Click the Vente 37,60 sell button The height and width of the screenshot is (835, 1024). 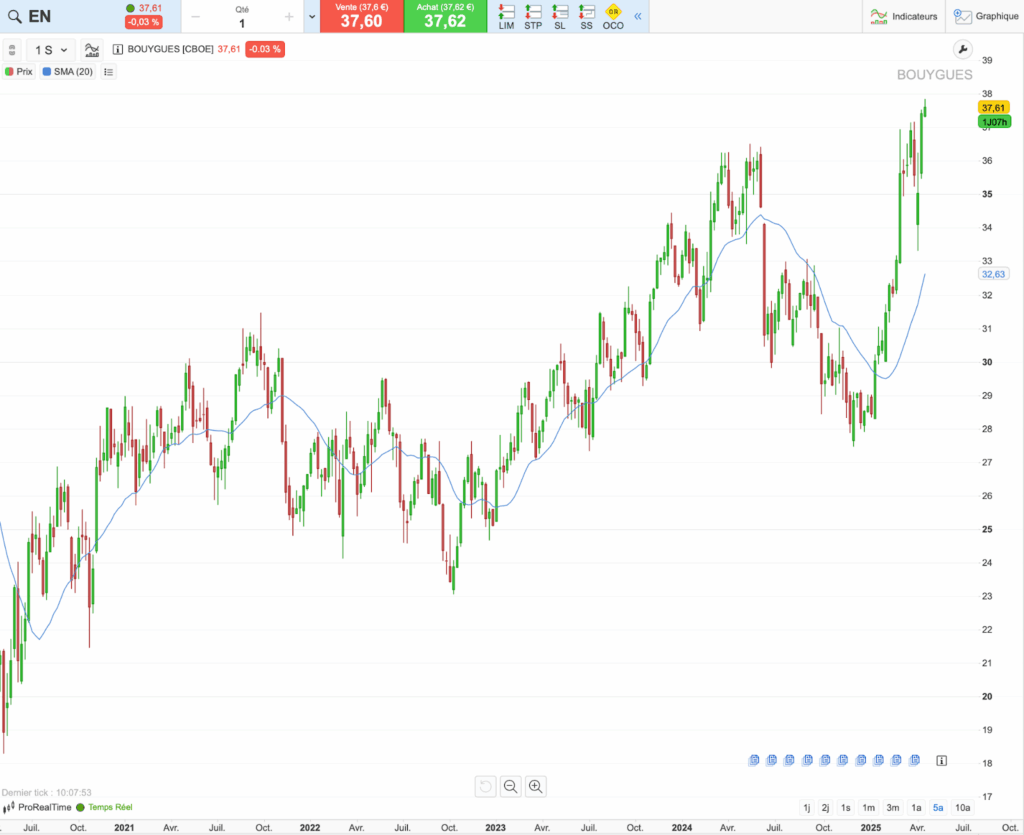[x=362, y=16]
